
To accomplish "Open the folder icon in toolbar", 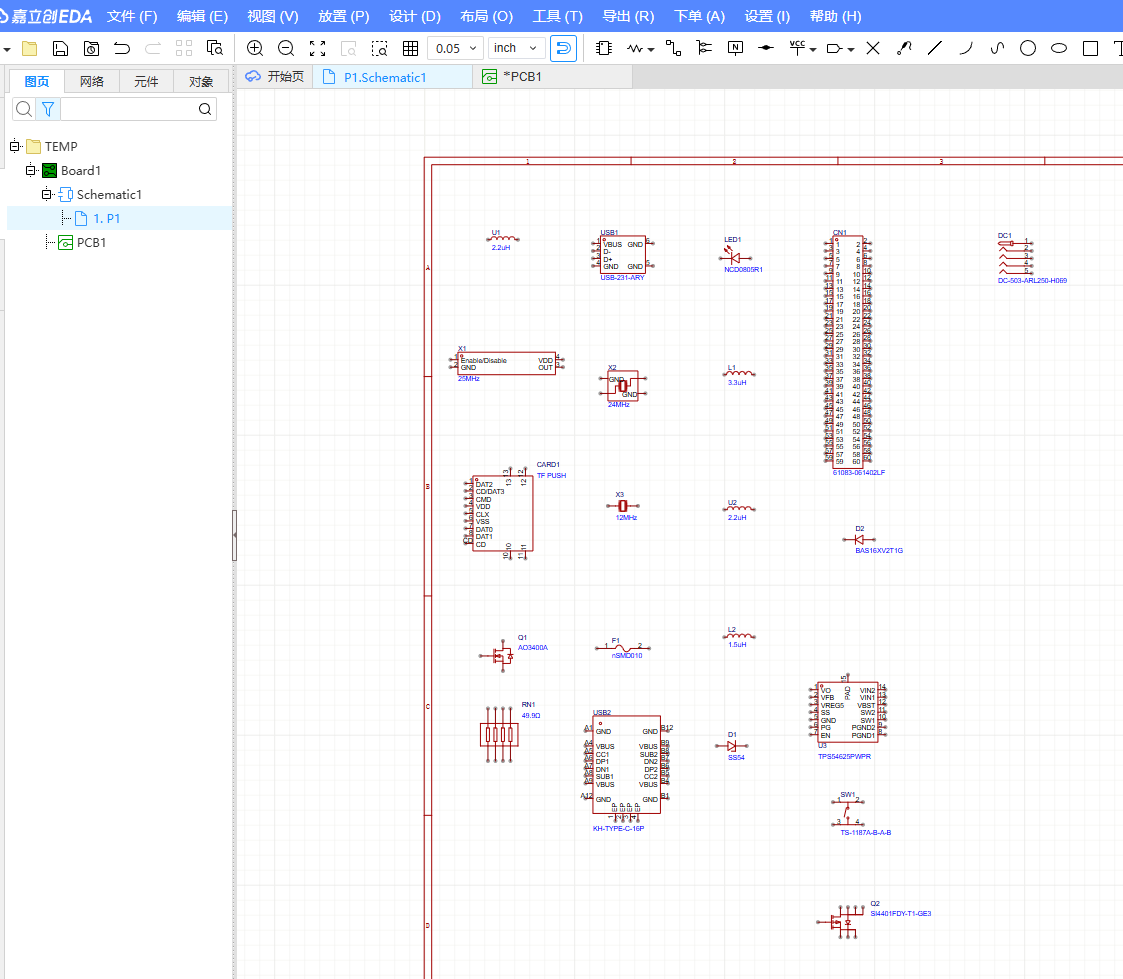I will pyautogui.click(x=29, y=49).
